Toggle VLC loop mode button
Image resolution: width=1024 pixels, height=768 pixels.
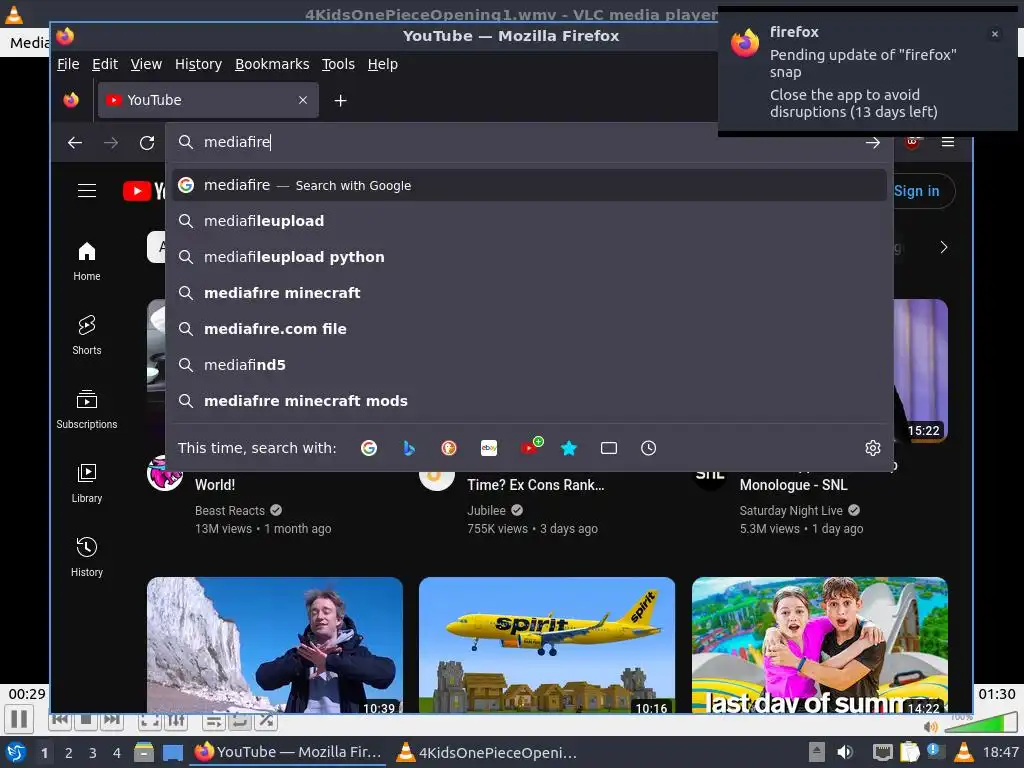239,721
